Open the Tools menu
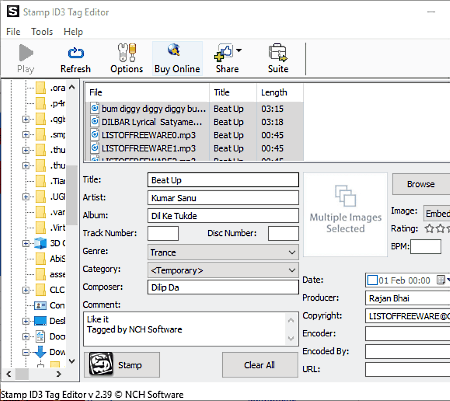Viewport: 450px width, 401px height. (x=42, y=32)
